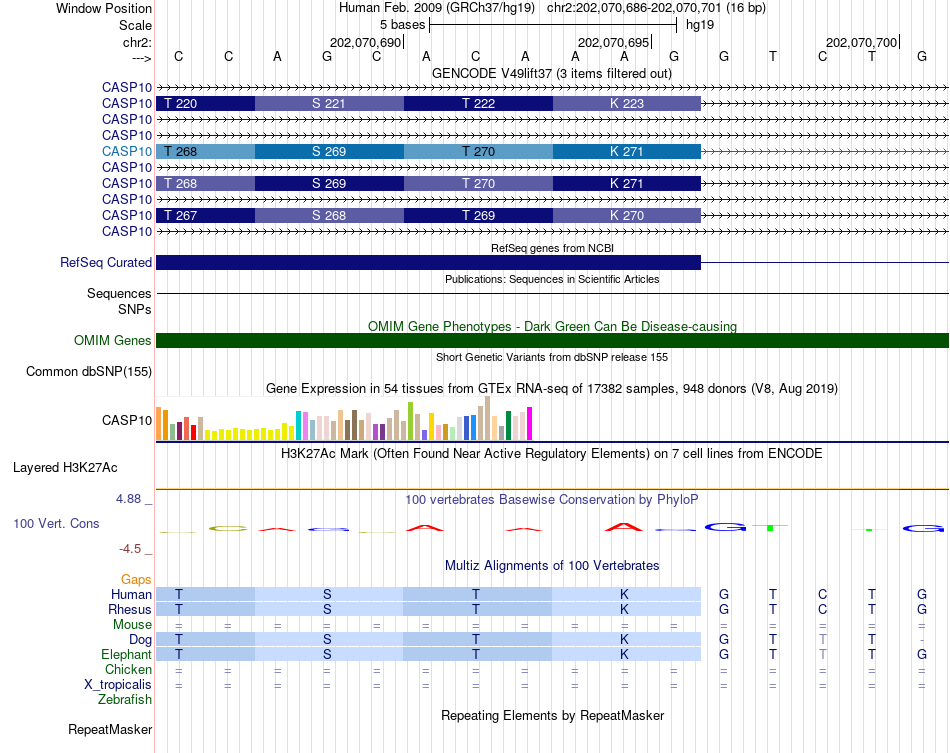Open the RefSeq genes from NCBI title
Viewport: 950px width, 753px height.
click(x=552, y=248)
